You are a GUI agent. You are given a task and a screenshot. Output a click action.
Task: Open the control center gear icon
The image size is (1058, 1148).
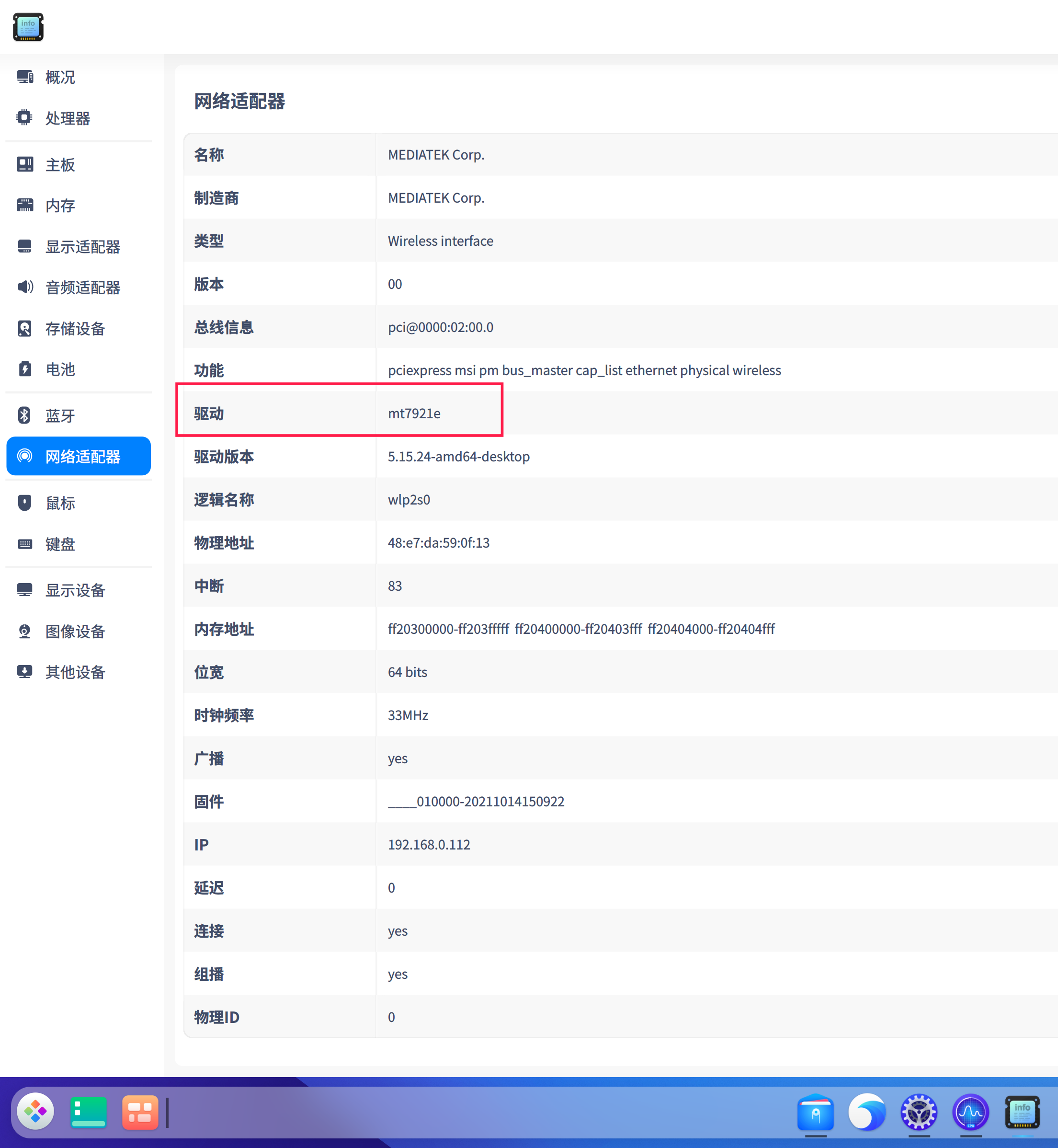click(919, 1111)
